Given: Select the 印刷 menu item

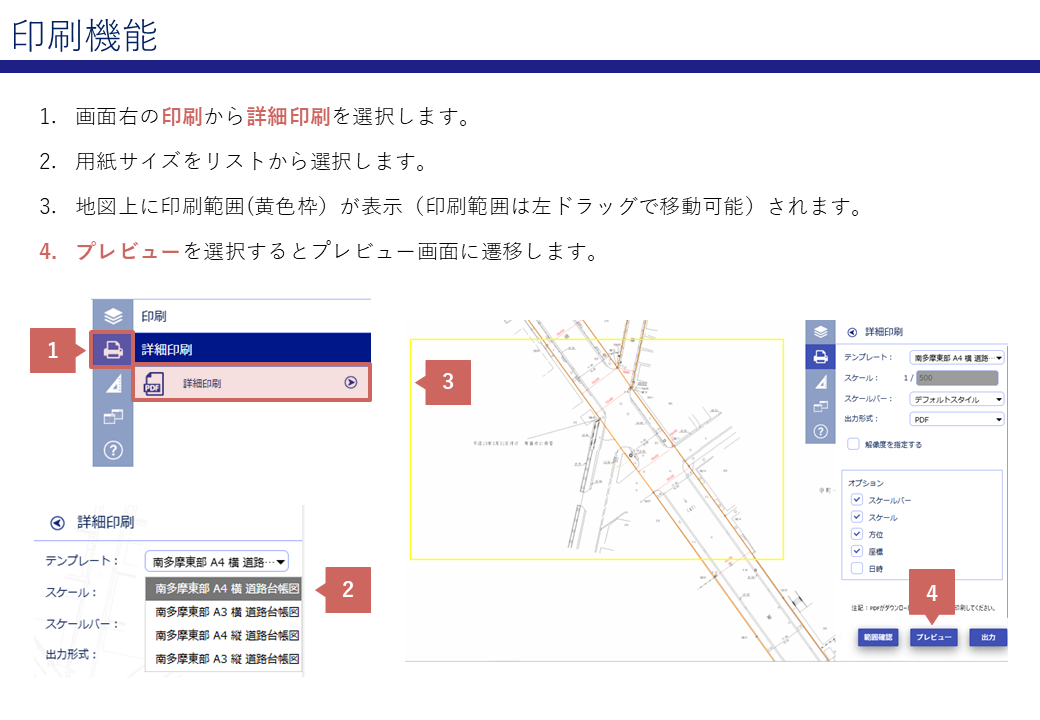Looking at the screenshot, I should coord(200,313).
